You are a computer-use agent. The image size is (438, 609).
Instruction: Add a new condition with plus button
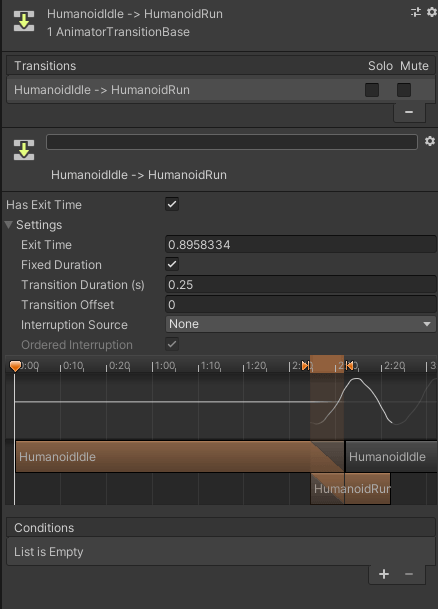(x=384, y=574)
